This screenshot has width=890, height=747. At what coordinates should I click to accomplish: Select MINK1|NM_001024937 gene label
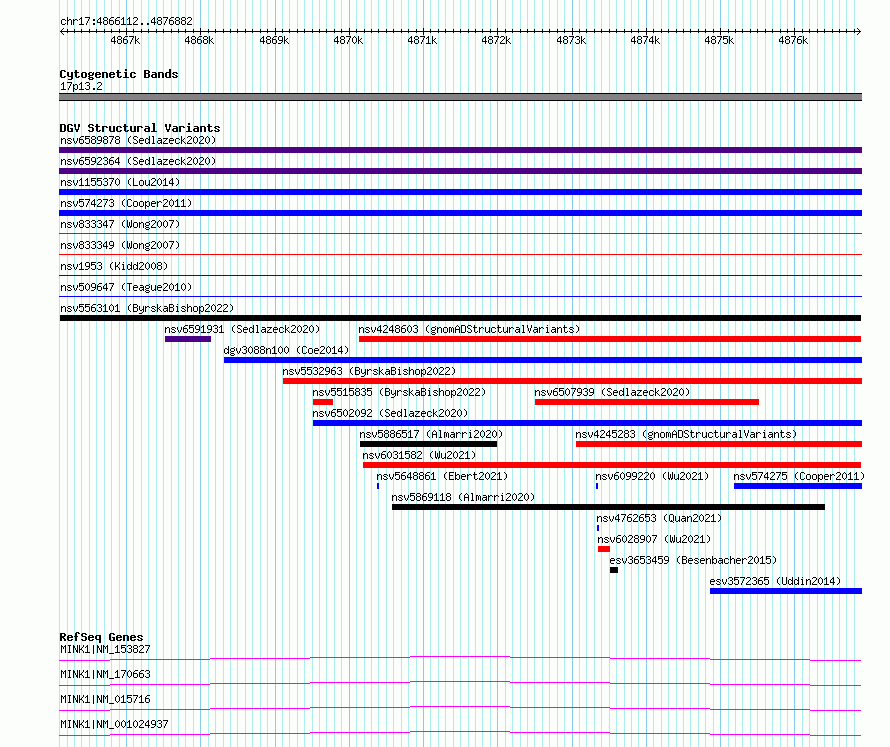point(115,724)
